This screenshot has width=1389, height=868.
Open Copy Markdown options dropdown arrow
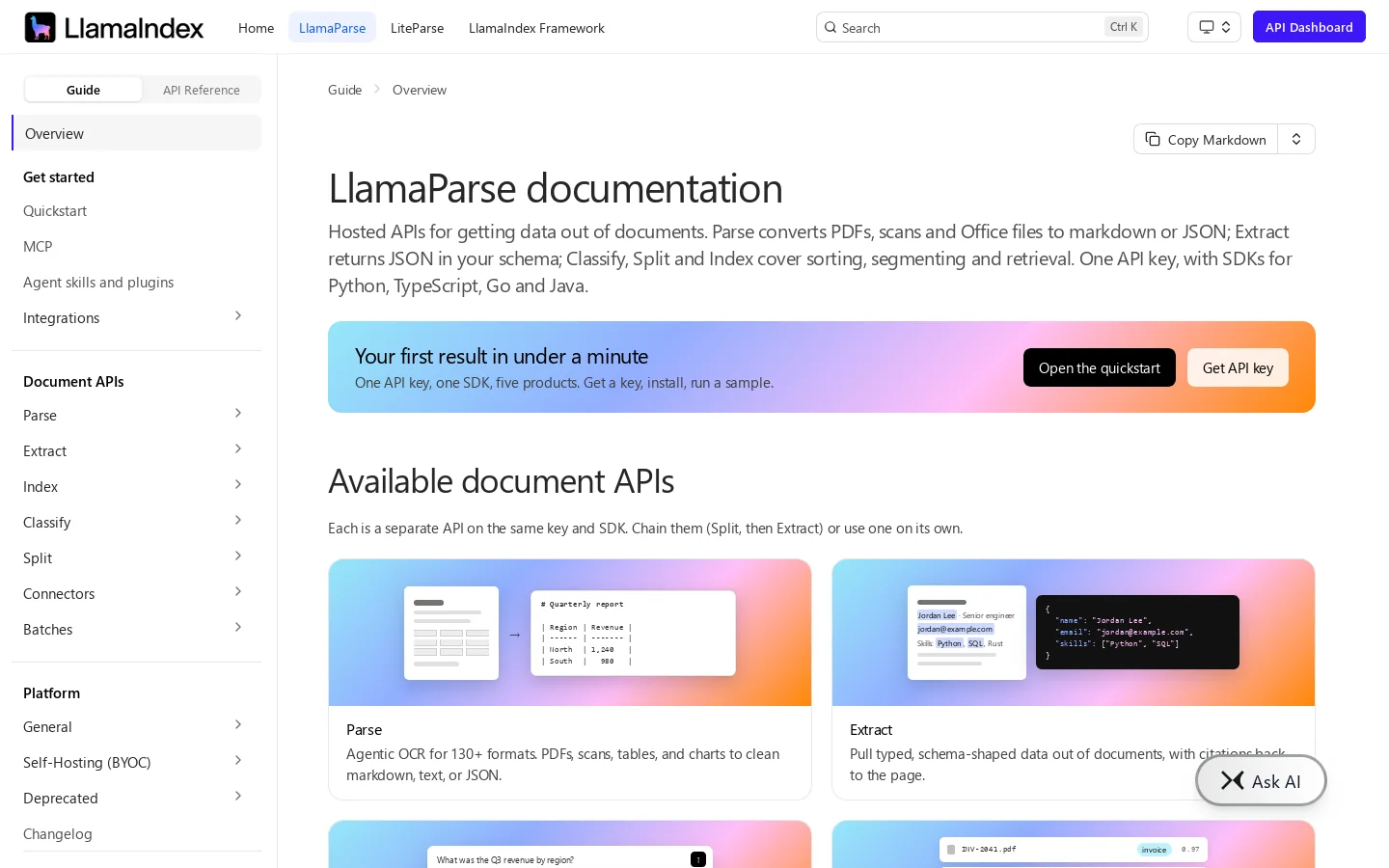tap(1296, 139)
